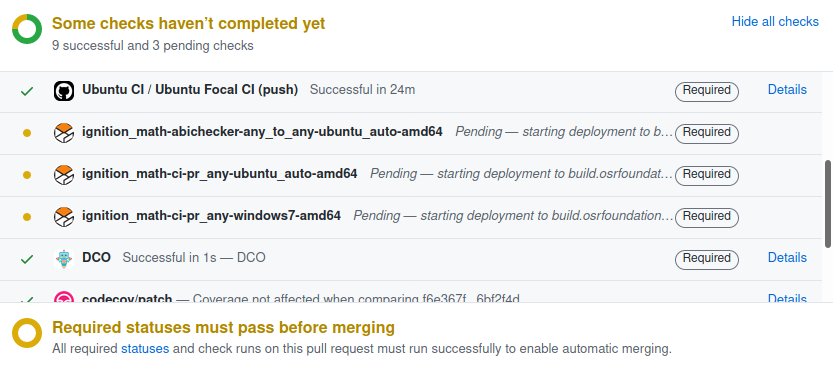Click the yellow pending dot for abichecker job
This screenshot has width=833, height=366.
27,133
